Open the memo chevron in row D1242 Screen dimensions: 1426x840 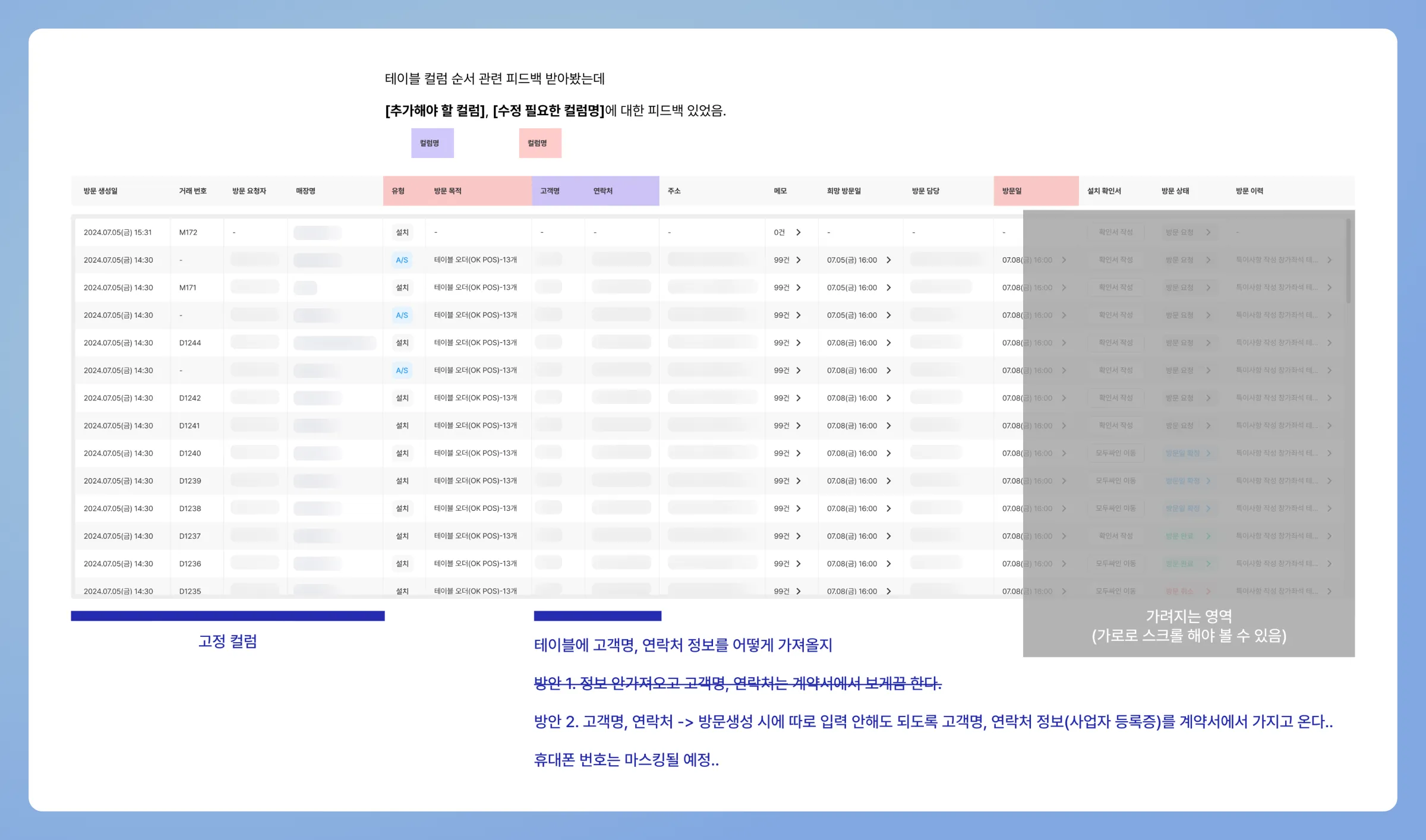pos(798,398)
